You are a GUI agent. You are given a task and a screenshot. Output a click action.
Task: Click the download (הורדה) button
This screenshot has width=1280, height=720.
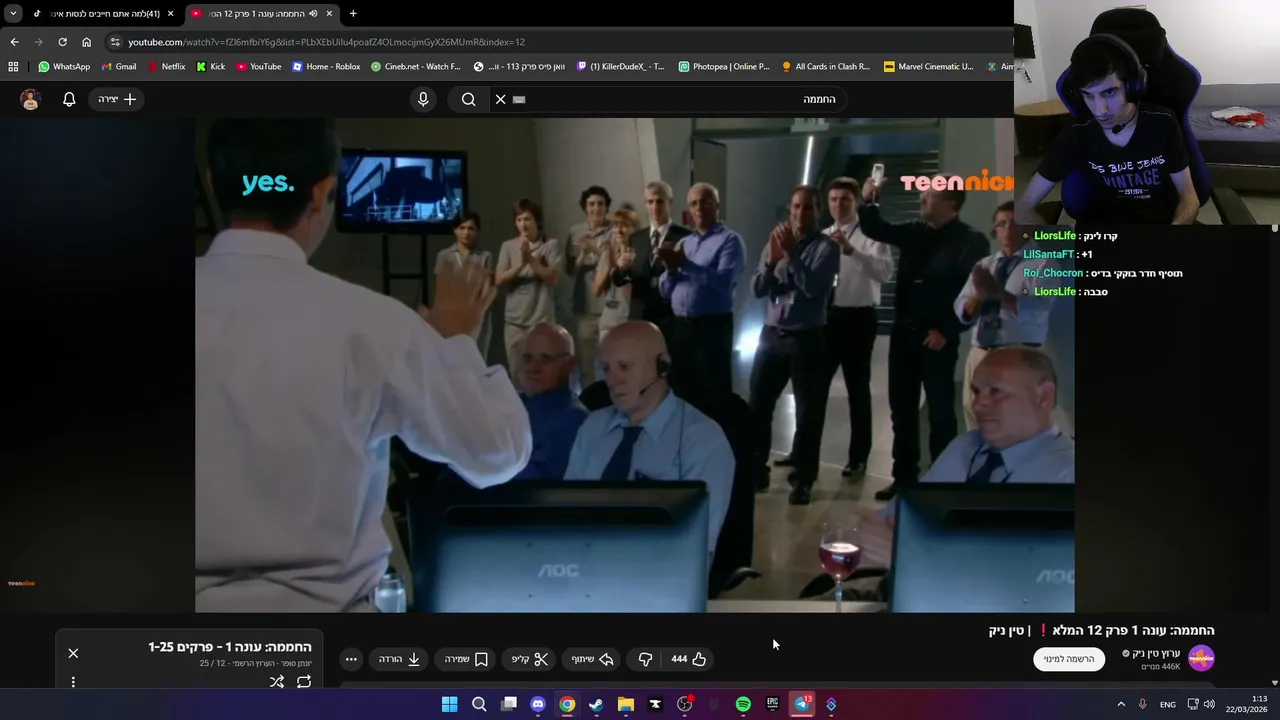point(399,659)
